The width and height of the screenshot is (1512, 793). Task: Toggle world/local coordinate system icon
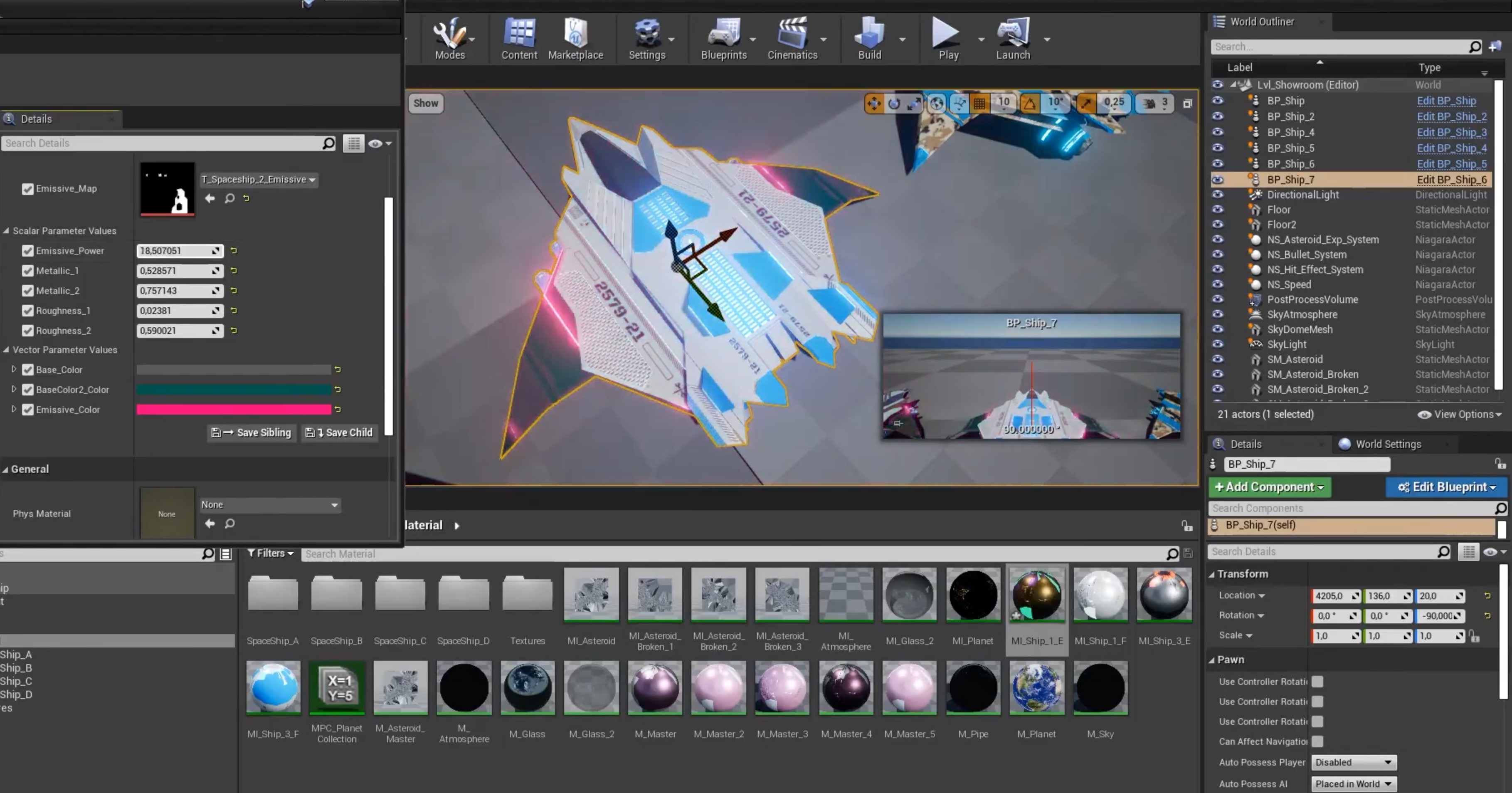point(936,103)
